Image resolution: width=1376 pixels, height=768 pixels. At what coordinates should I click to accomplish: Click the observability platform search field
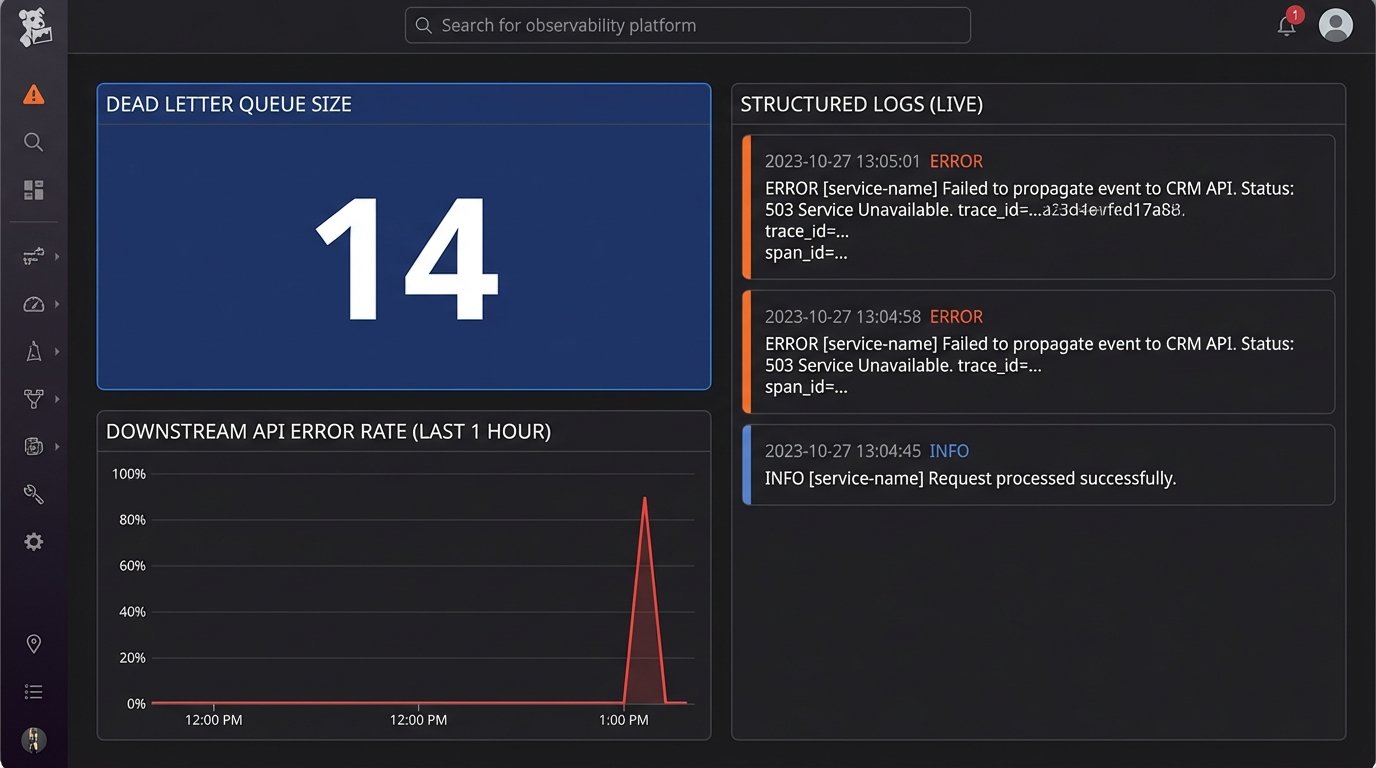click(687, 25)
